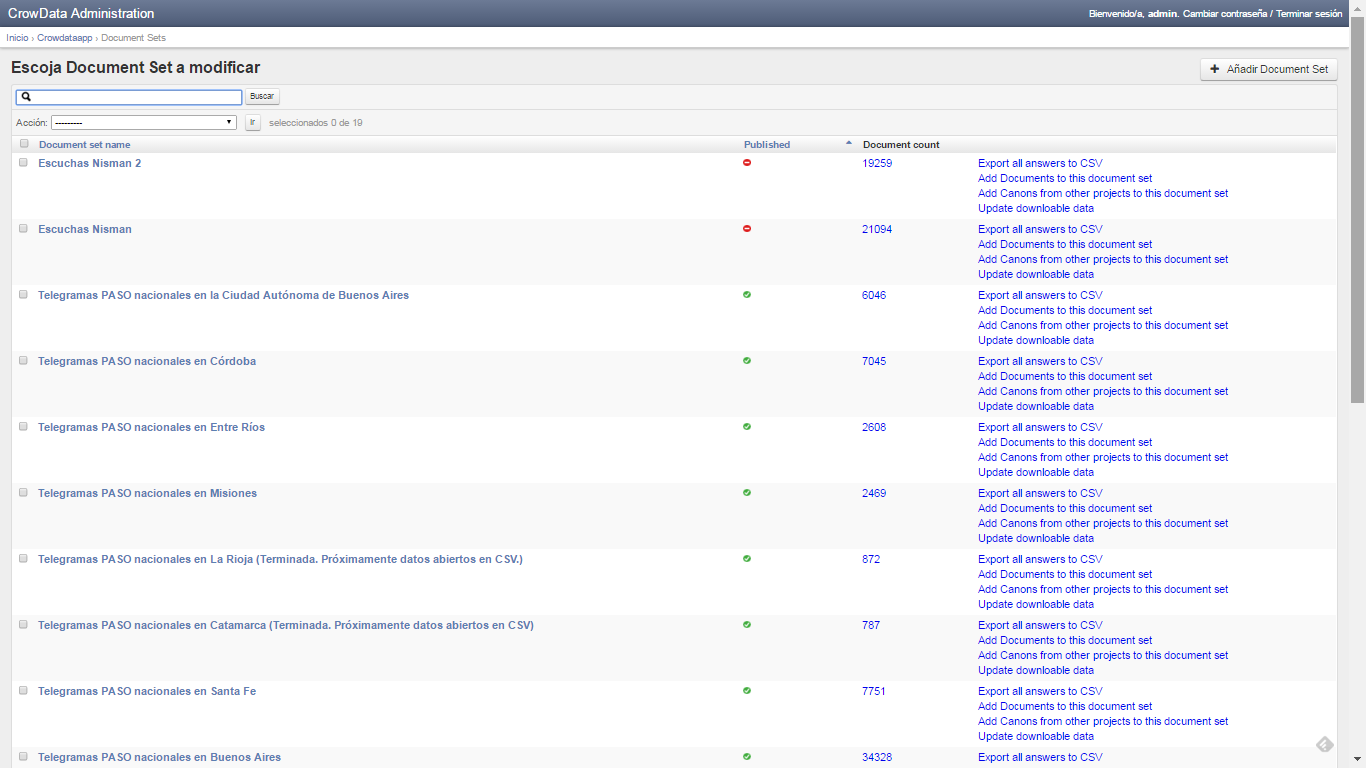Open Telegramas PASO nacionales en Buenos Aires

coord(160,757)
